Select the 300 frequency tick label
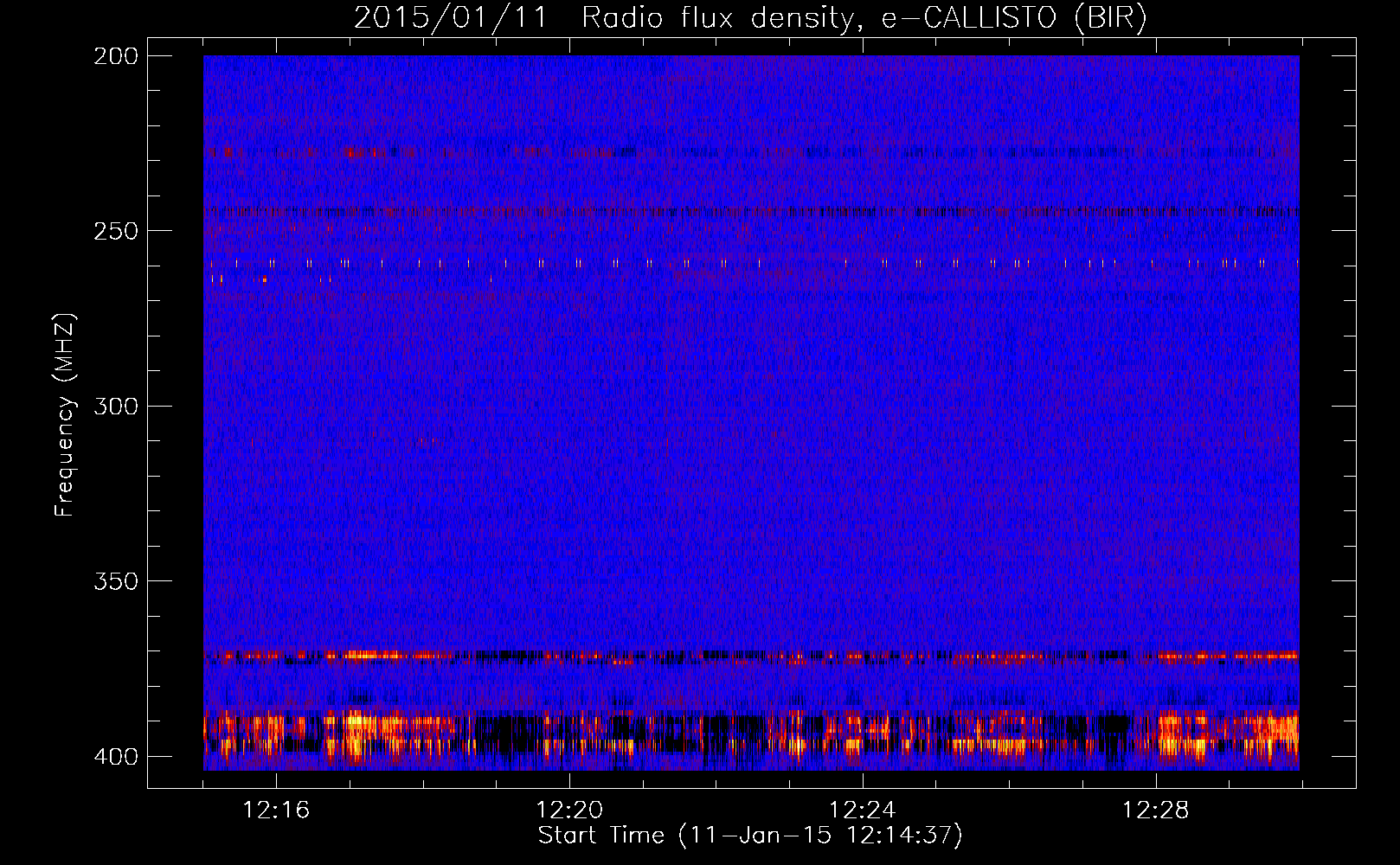The height and width of the screenshot is (865, 1400). (x=115, y=407)
